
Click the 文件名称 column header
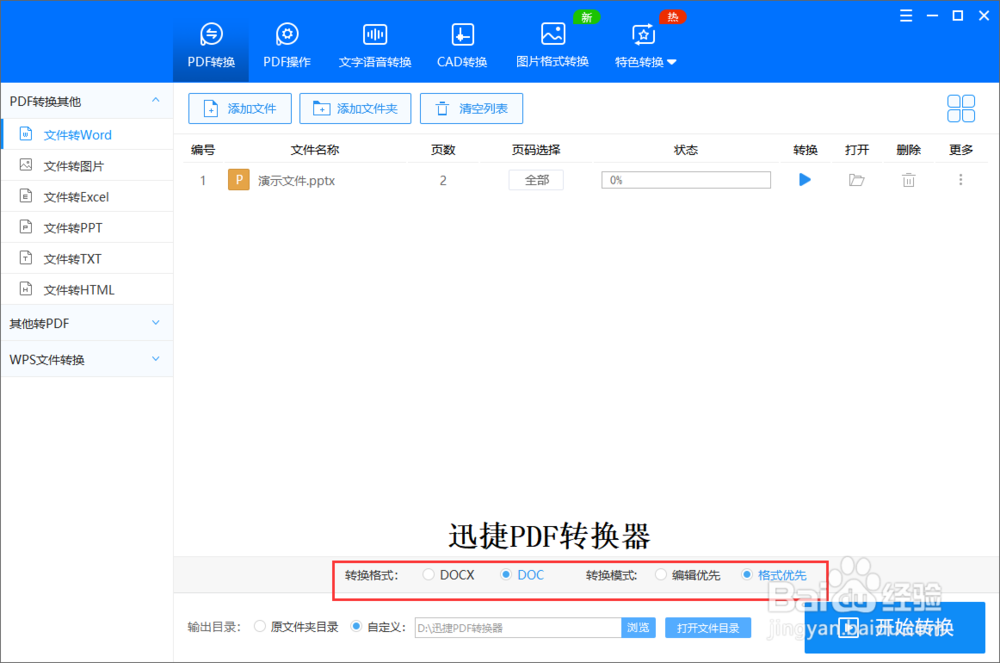[x=315, y=150]
